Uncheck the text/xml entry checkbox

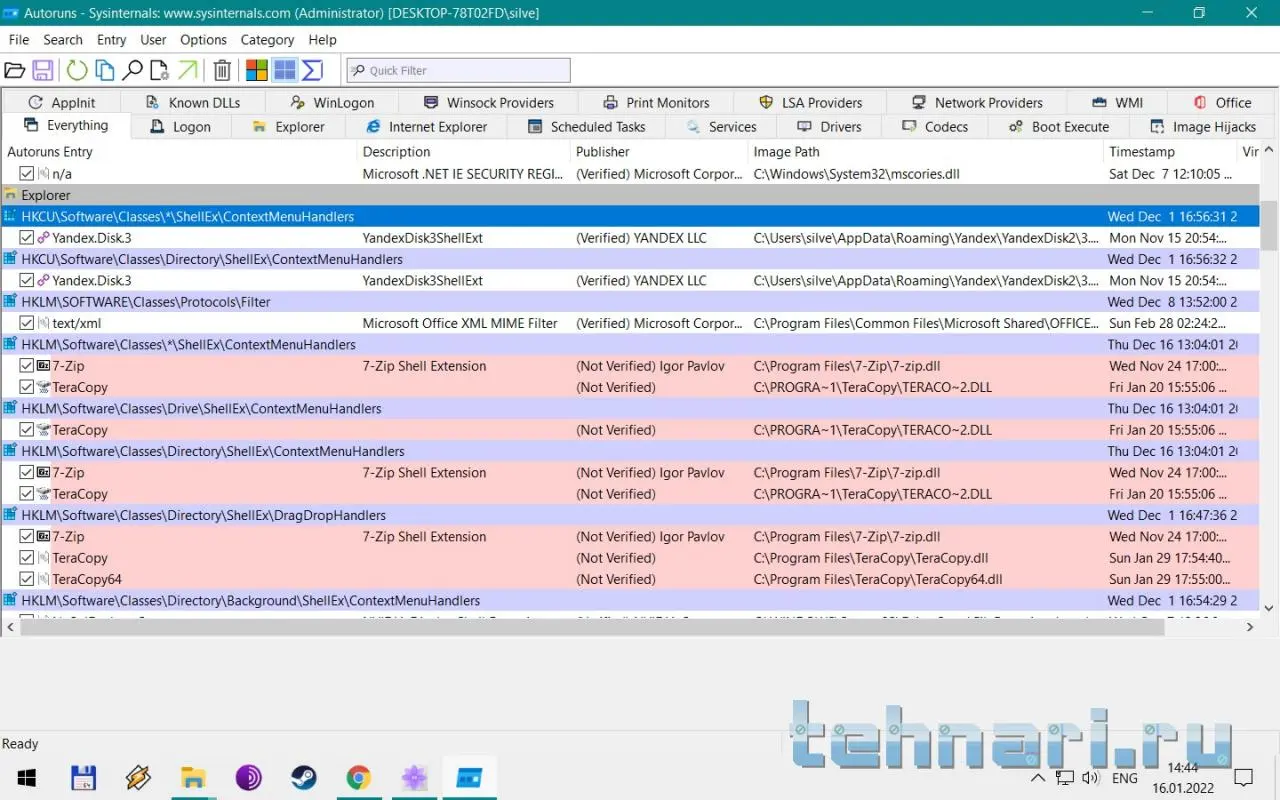27,323
